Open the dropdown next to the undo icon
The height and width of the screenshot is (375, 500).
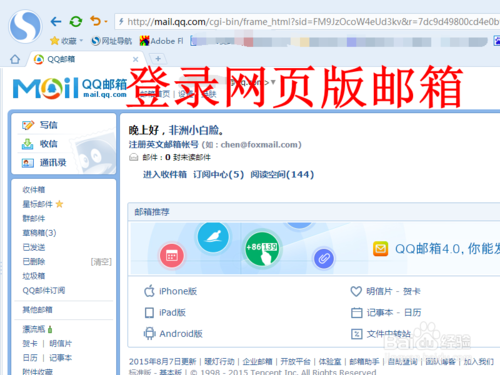[x=106, y=22]
